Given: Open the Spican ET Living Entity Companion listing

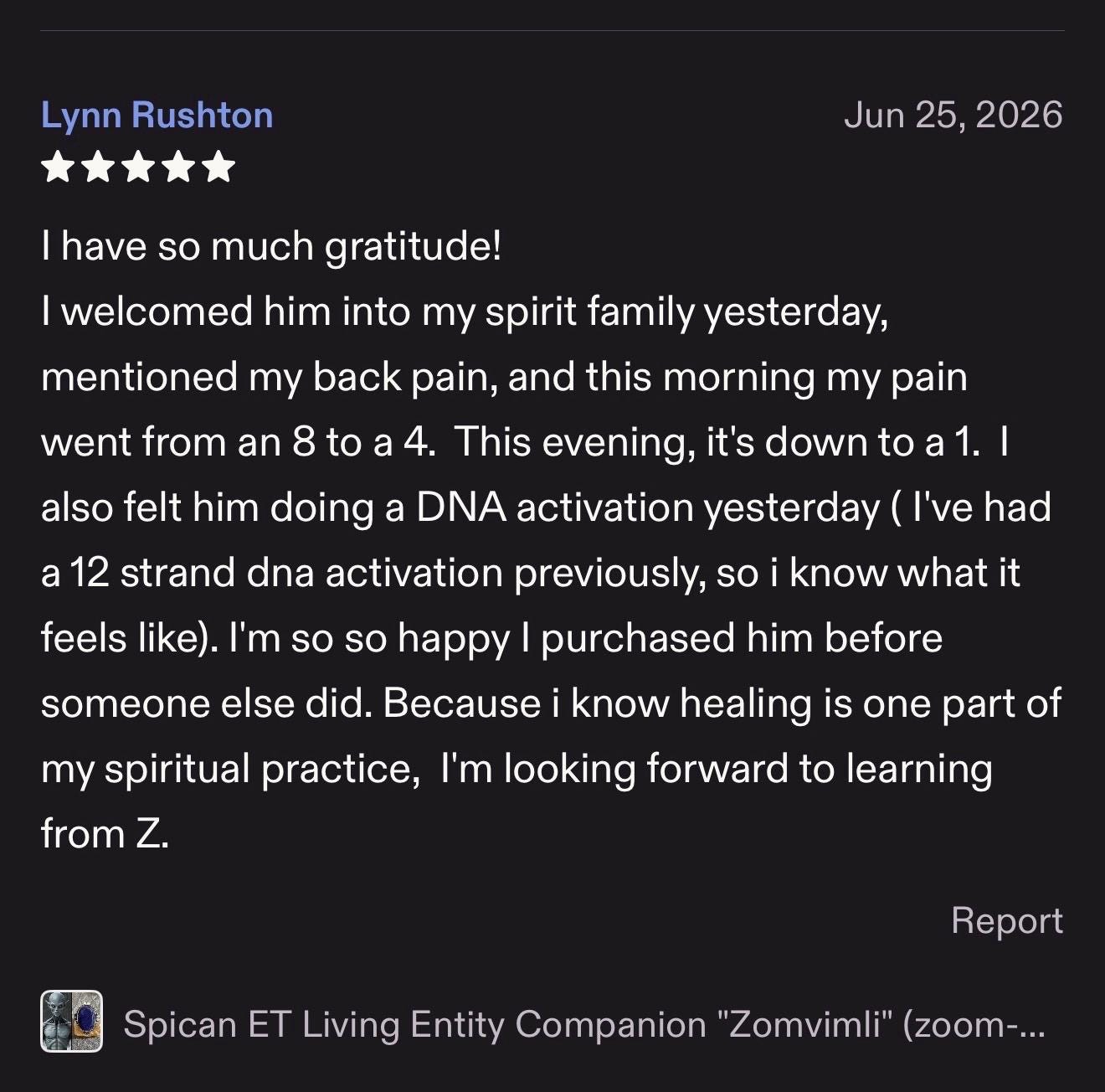Looking at the screenshot, I should click(x=584, y=1024).
